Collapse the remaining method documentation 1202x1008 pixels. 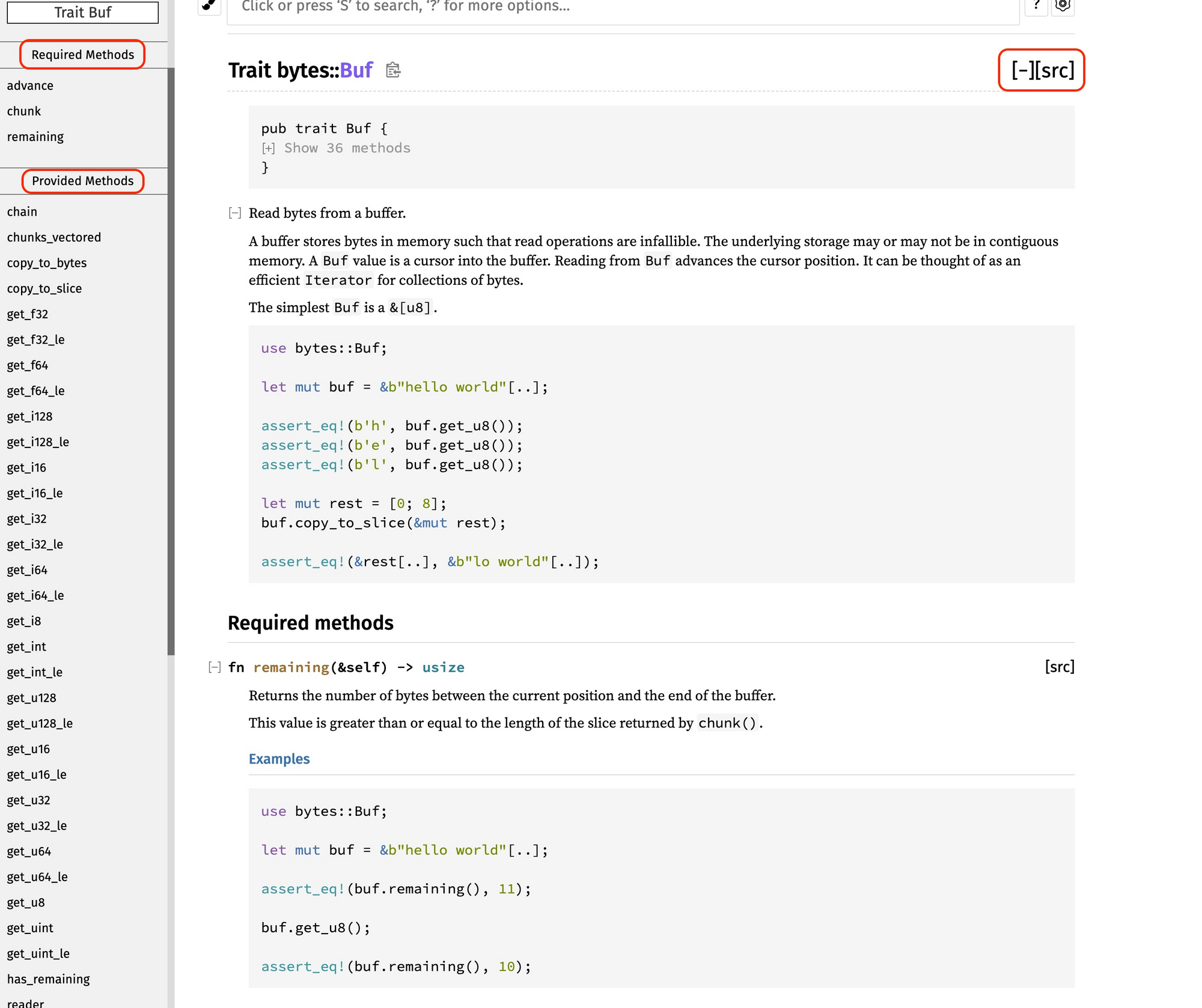tap(215, 667)
